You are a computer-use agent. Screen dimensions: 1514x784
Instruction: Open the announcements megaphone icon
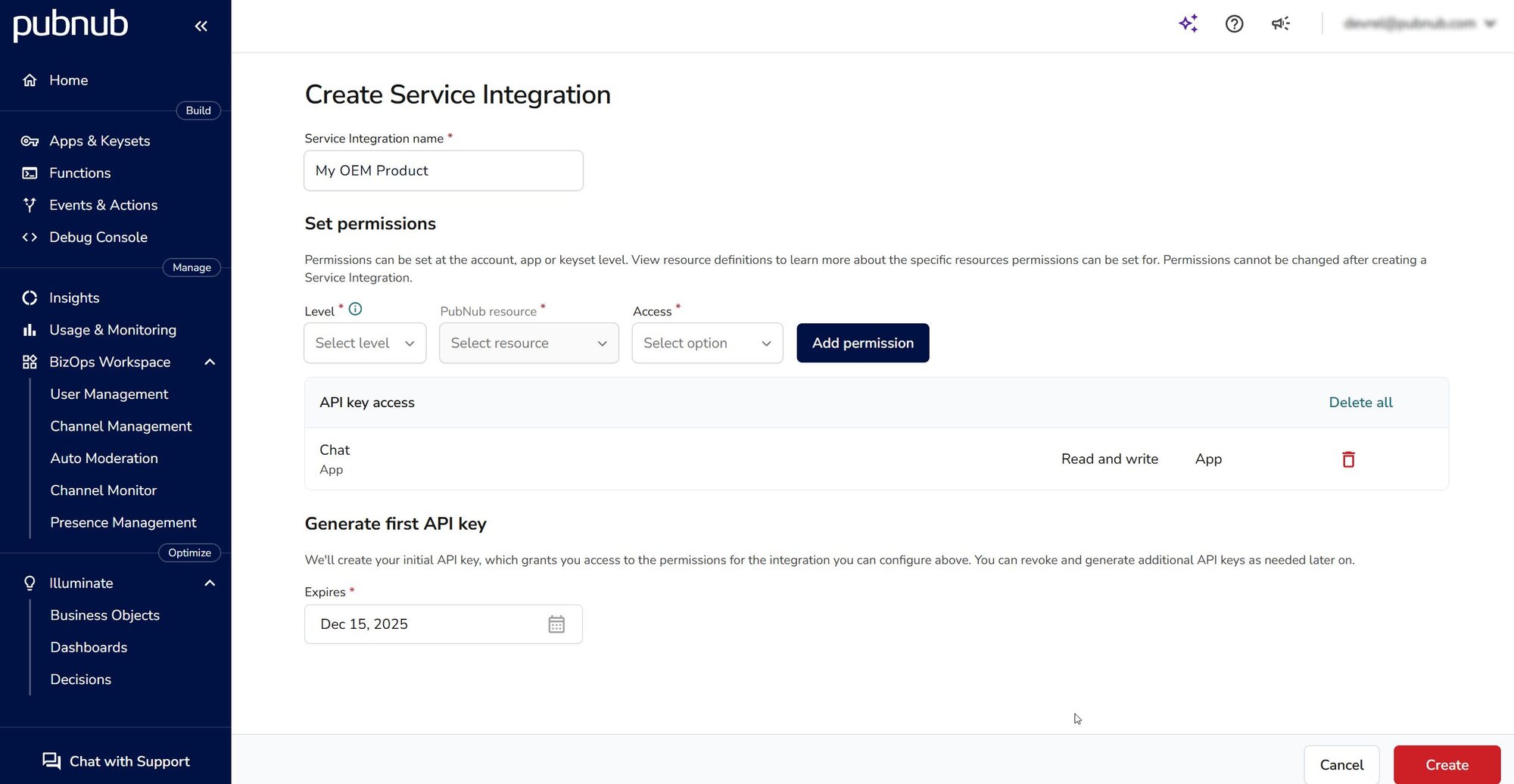(1280, 23)
